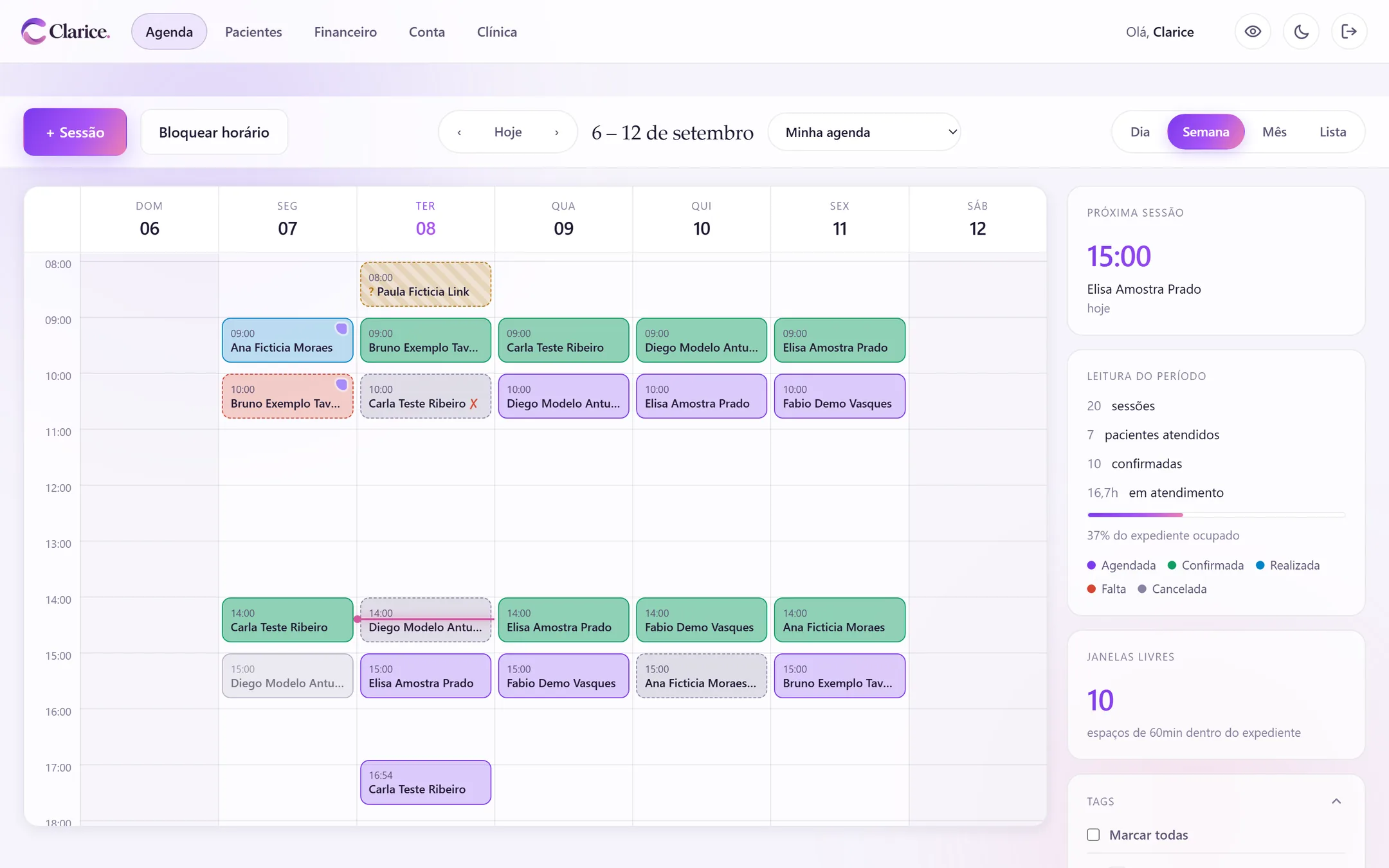Image resolution: width=1389 pixels, height=868 pixels.
Task: Open Carla Teste Ribeiro 14:00 Monday session
Action: (x=287, y=620)
